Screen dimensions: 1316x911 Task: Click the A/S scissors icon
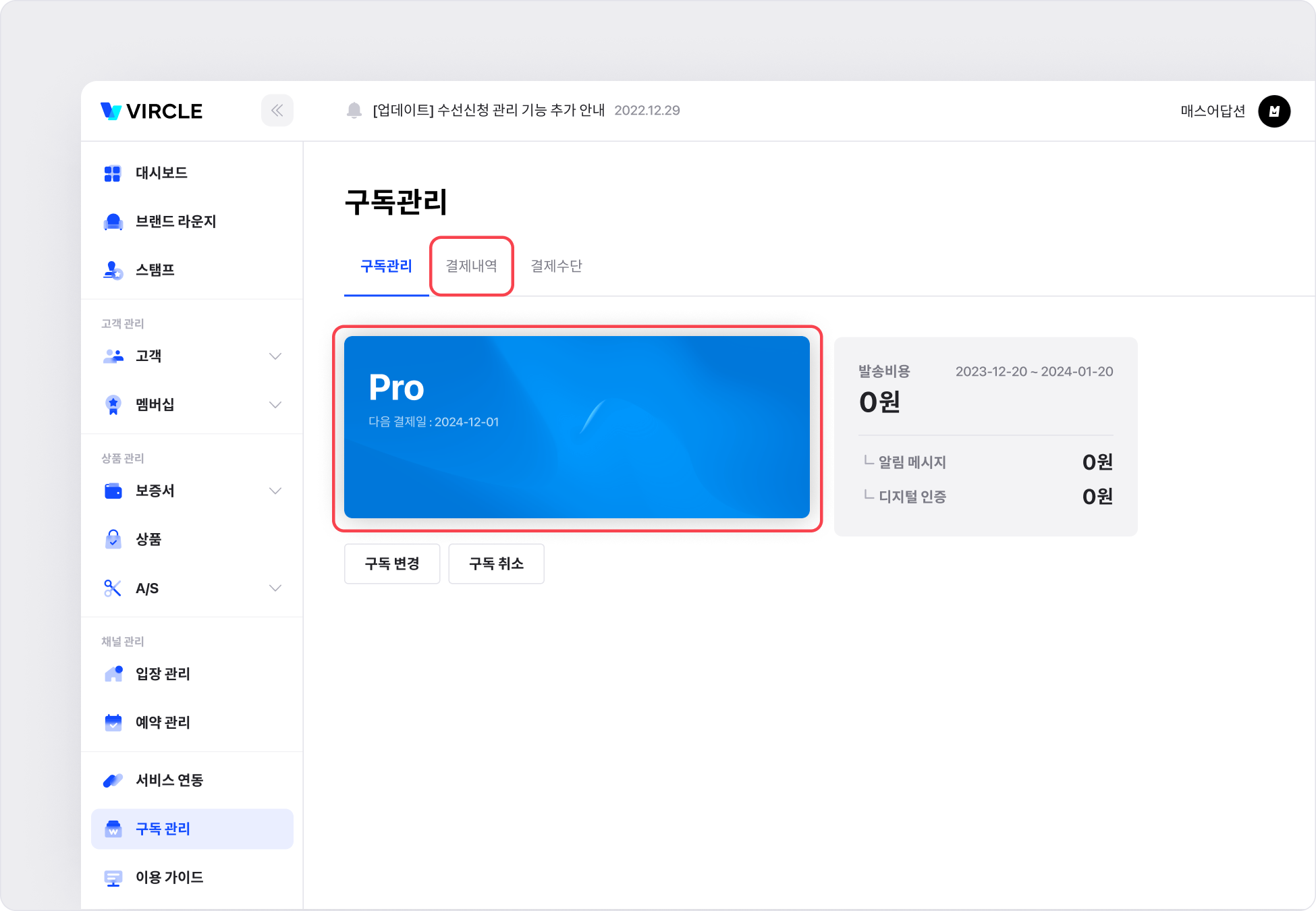[x=112, y=588]
